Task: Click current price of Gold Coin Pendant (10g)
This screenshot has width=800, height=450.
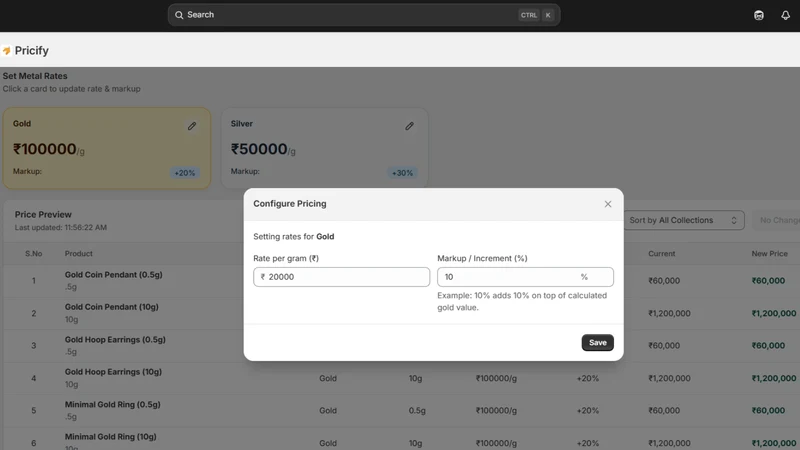Action: tap(669, 313)
